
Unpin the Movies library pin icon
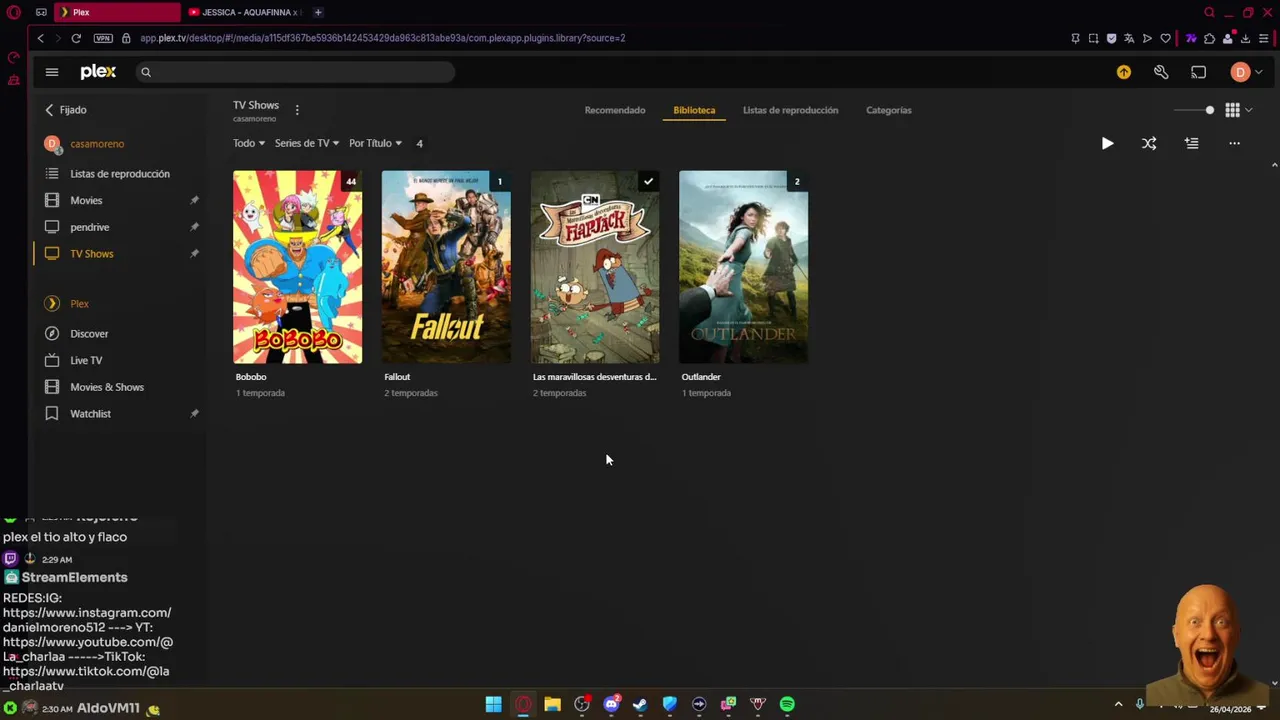[x=194, y=200]
